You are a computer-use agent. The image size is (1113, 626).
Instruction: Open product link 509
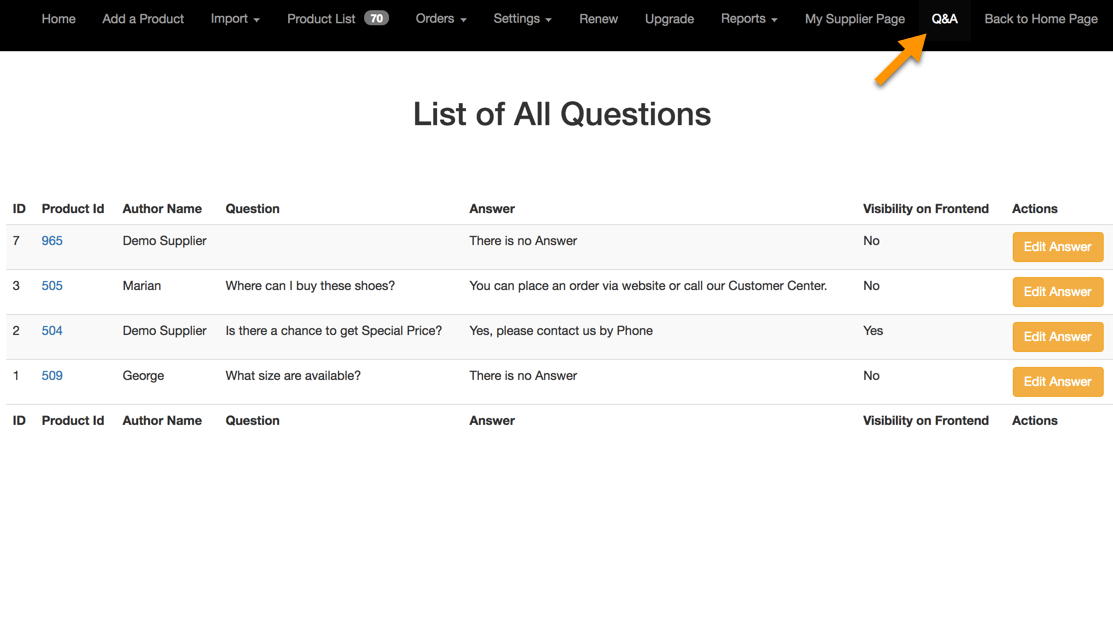(52, 376)
